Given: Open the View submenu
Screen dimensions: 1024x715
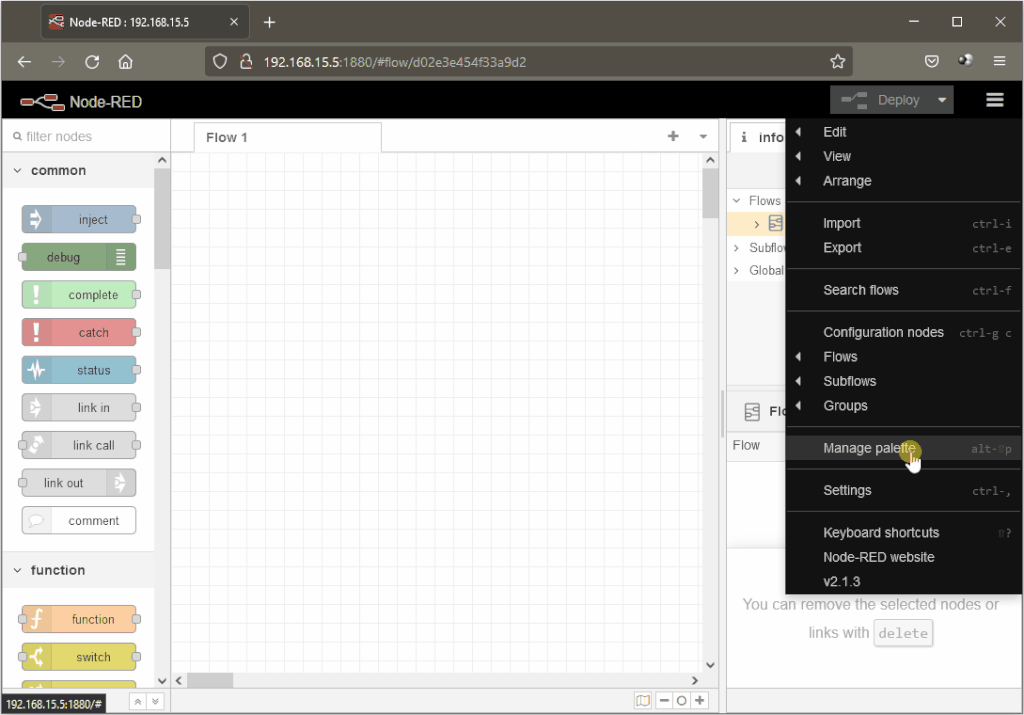Looking at the screenshot, I should pos(904,156).
